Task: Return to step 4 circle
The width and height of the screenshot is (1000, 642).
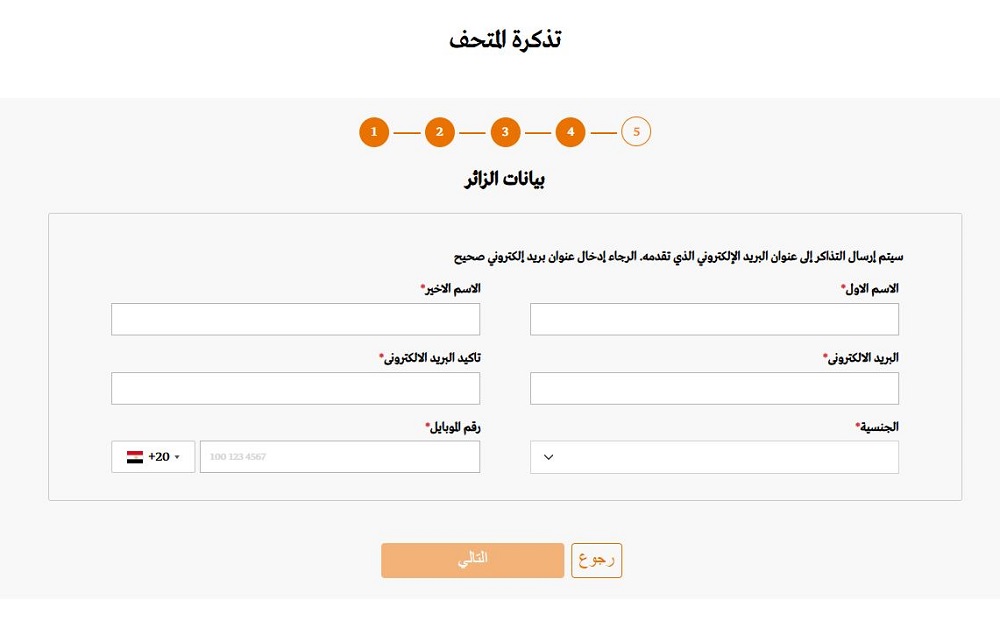Action: [x=570, y=132]
